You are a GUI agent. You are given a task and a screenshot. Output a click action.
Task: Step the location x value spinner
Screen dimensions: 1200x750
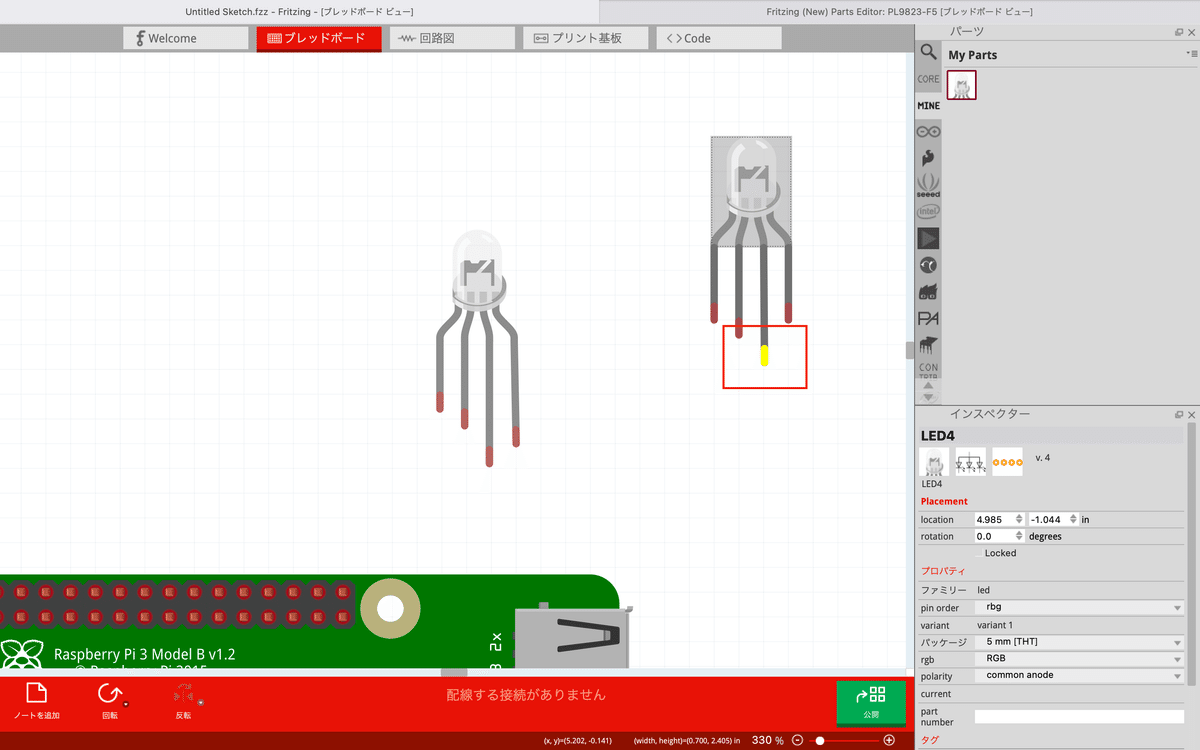coord(1019,519)
